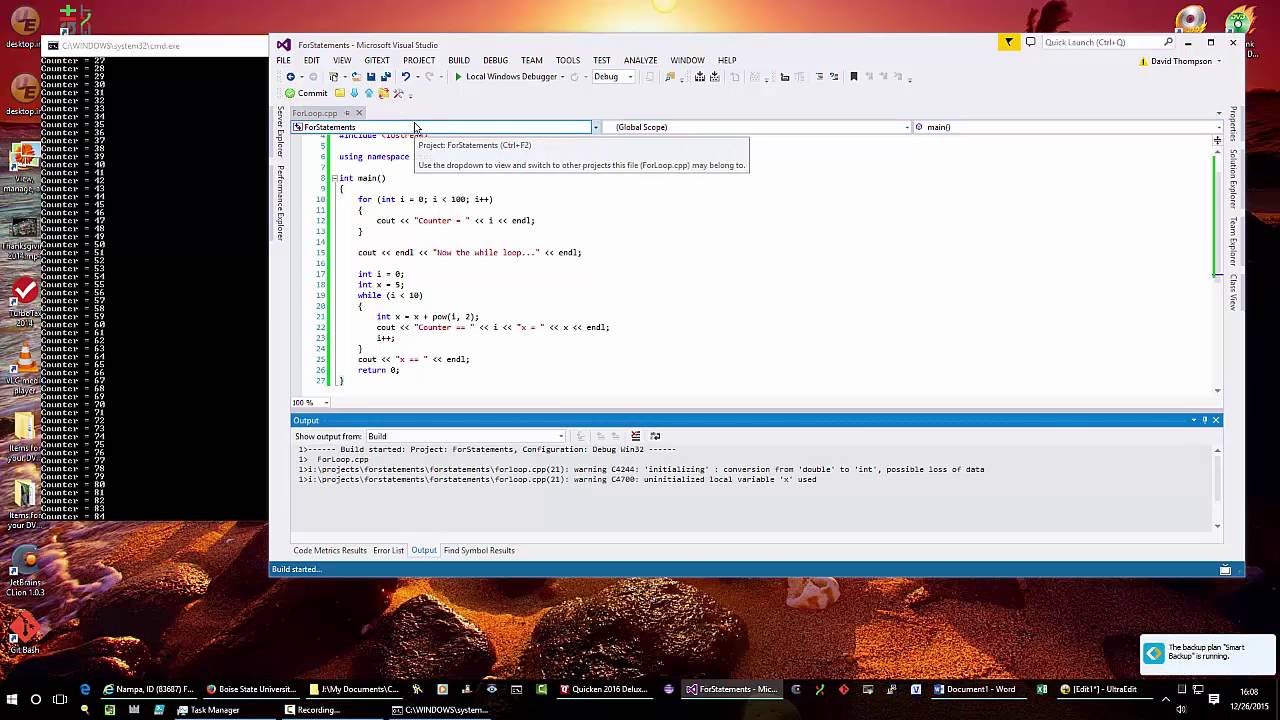This screenshot has height=720, width=1280.
Task: Open the DEBUG menu
Action: (x=495, y=60)
